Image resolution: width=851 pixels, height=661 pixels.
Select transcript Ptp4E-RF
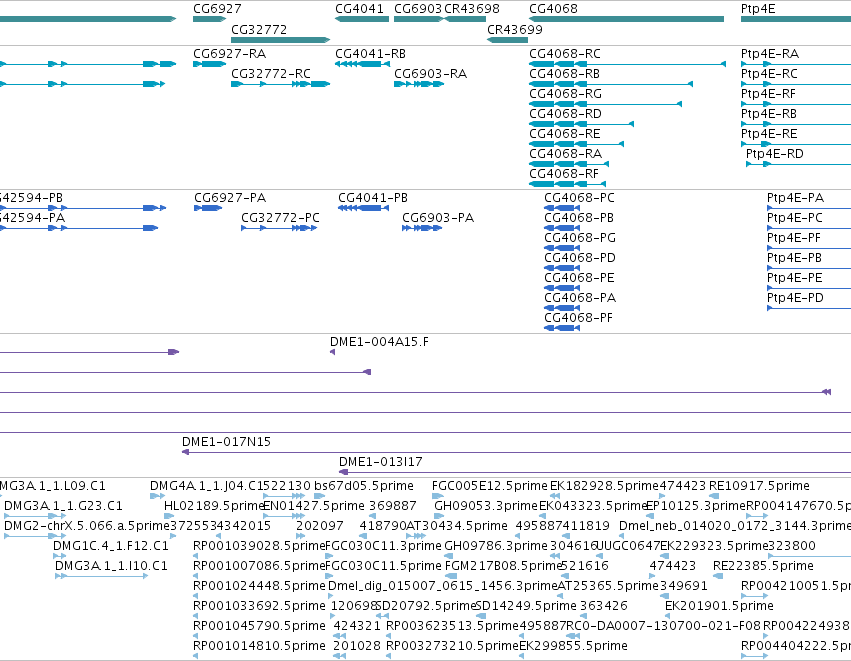click(796, 104)
